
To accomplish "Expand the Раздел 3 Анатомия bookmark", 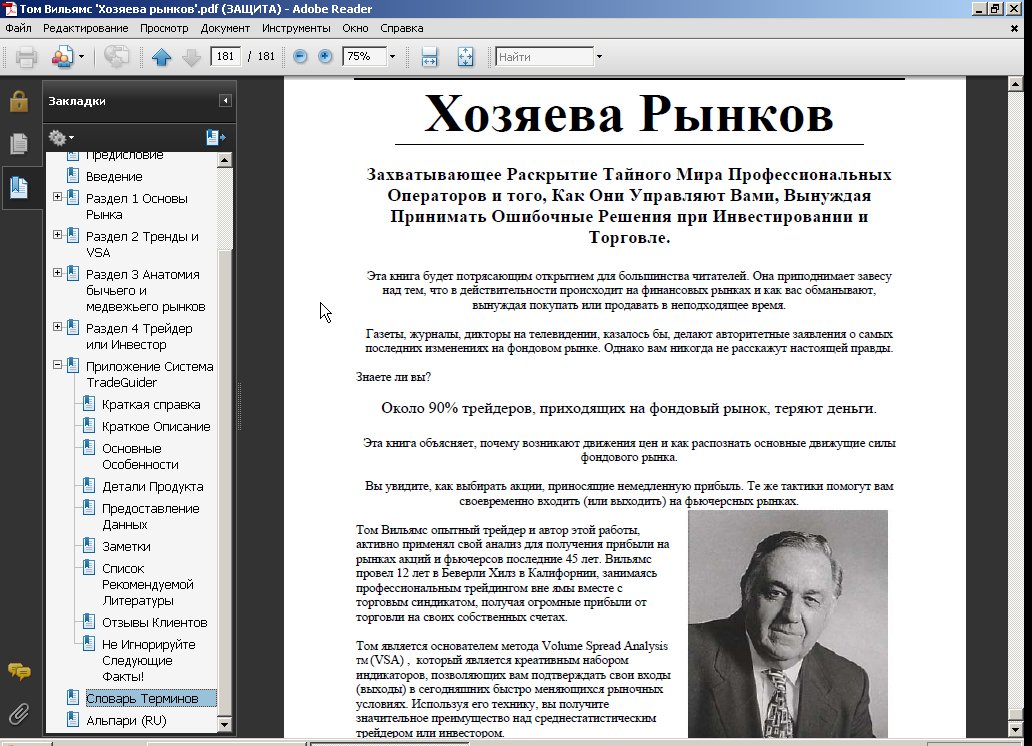I will (x=57, y=273).
